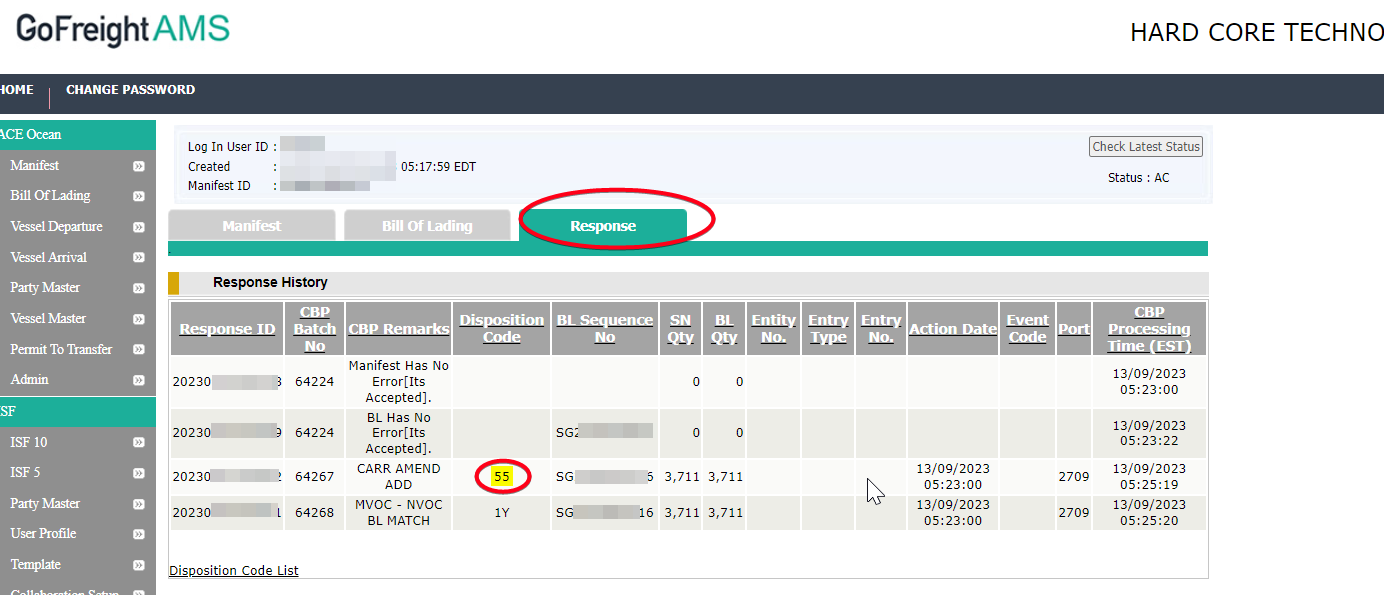1384x595 pixels.
Task: Click the User Profile arrow icon
Action: point(139,533)
